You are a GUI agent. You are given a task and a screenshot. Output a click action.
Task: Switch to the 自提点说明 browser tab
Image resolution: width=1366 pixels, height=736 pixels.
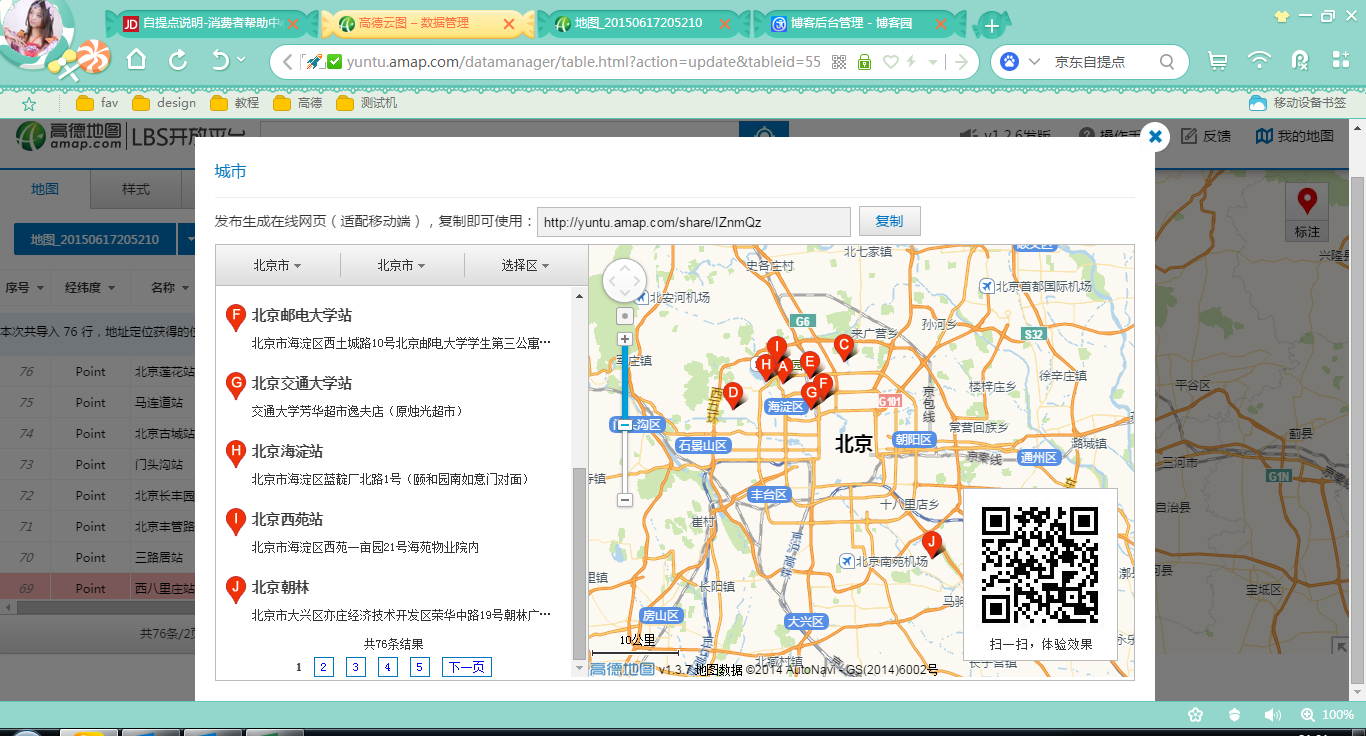pyautogui.click(x=209, y=23)
